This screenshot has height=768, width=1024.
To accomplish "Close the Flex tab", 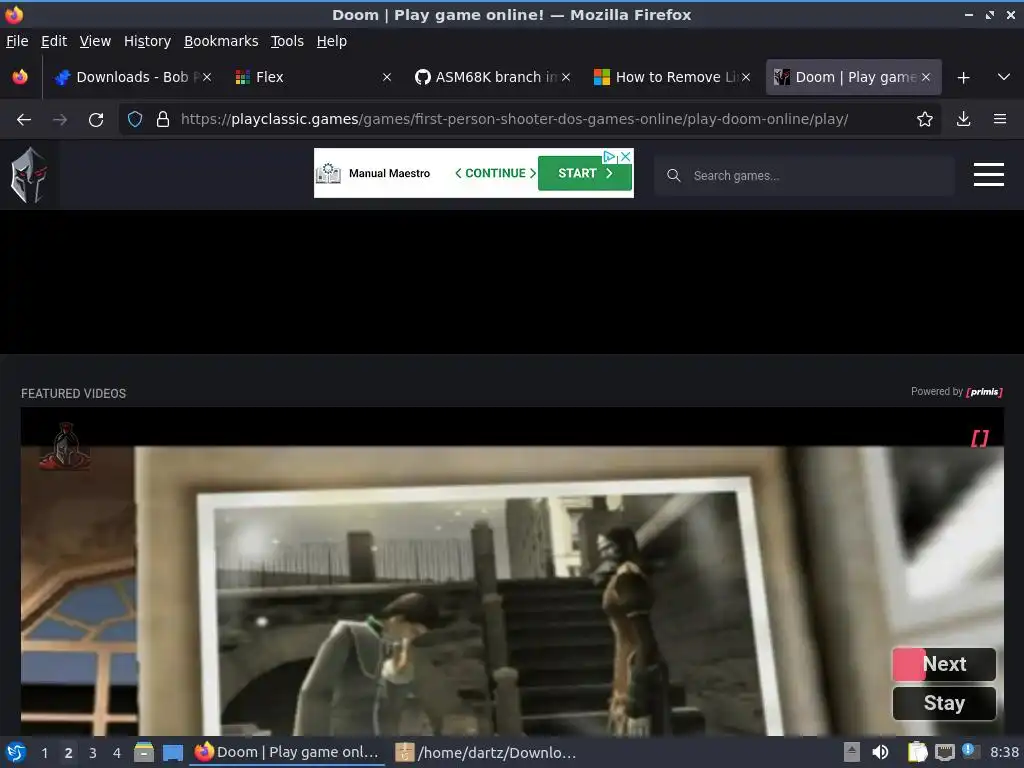I will click(387, 77).
